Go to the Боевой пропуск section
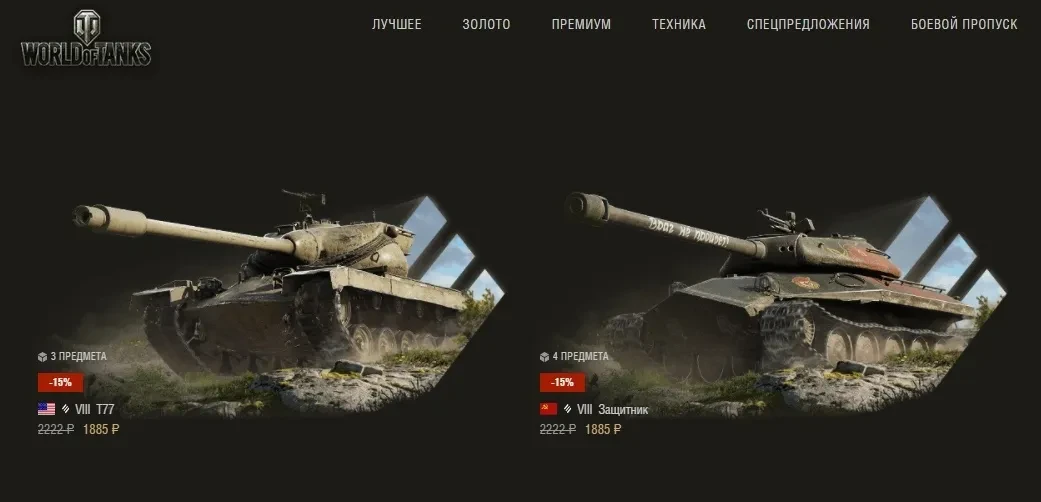 [x=964, y=24]
